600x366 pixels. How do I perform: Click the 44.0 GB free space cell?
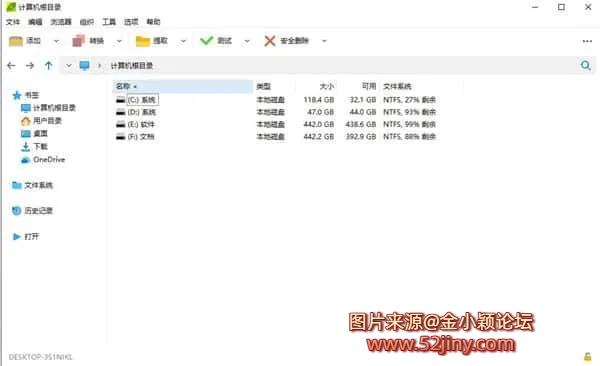pyautogui.click(x=363, y=112)
